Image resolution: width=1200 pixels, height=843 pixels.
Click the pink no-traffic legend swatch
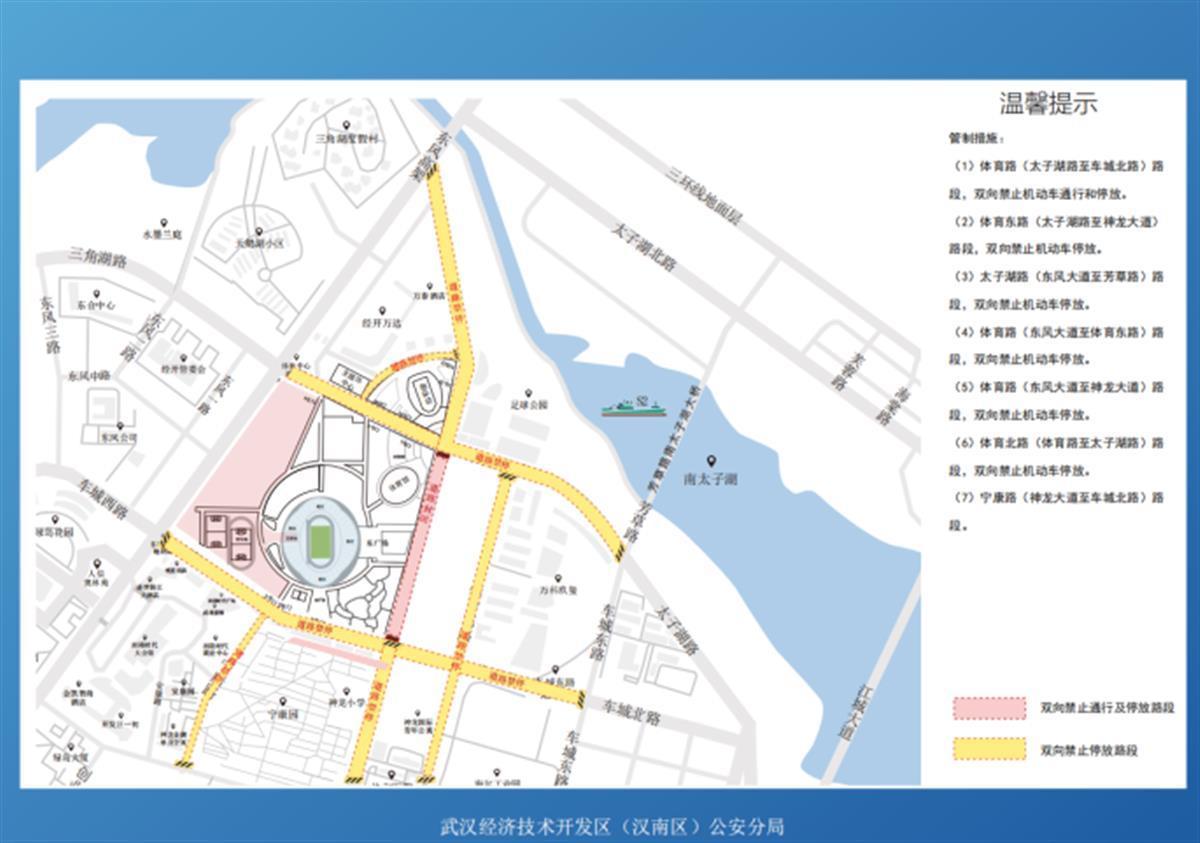pyautogui.click(x=989, y=708)
